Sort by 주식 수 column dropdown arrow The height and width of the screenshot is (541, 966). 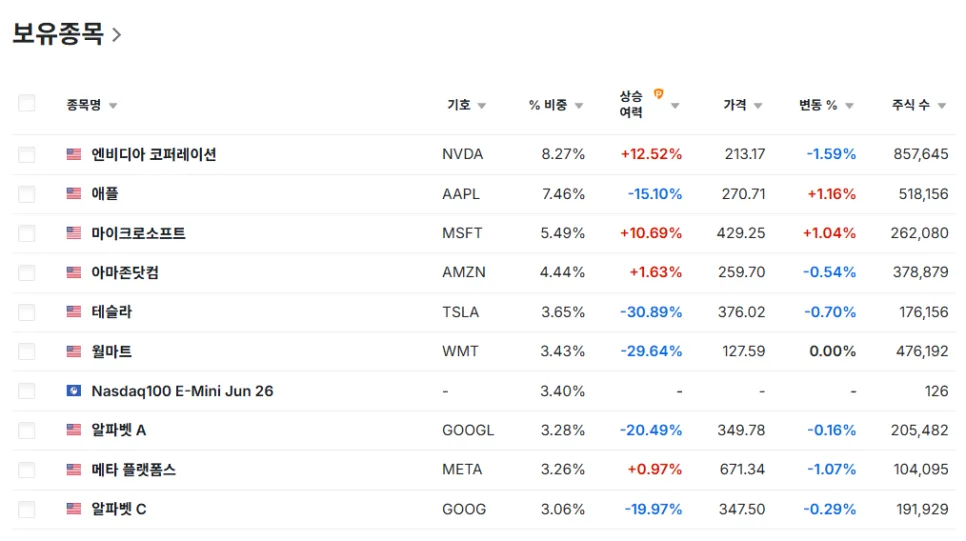[941, 106]
